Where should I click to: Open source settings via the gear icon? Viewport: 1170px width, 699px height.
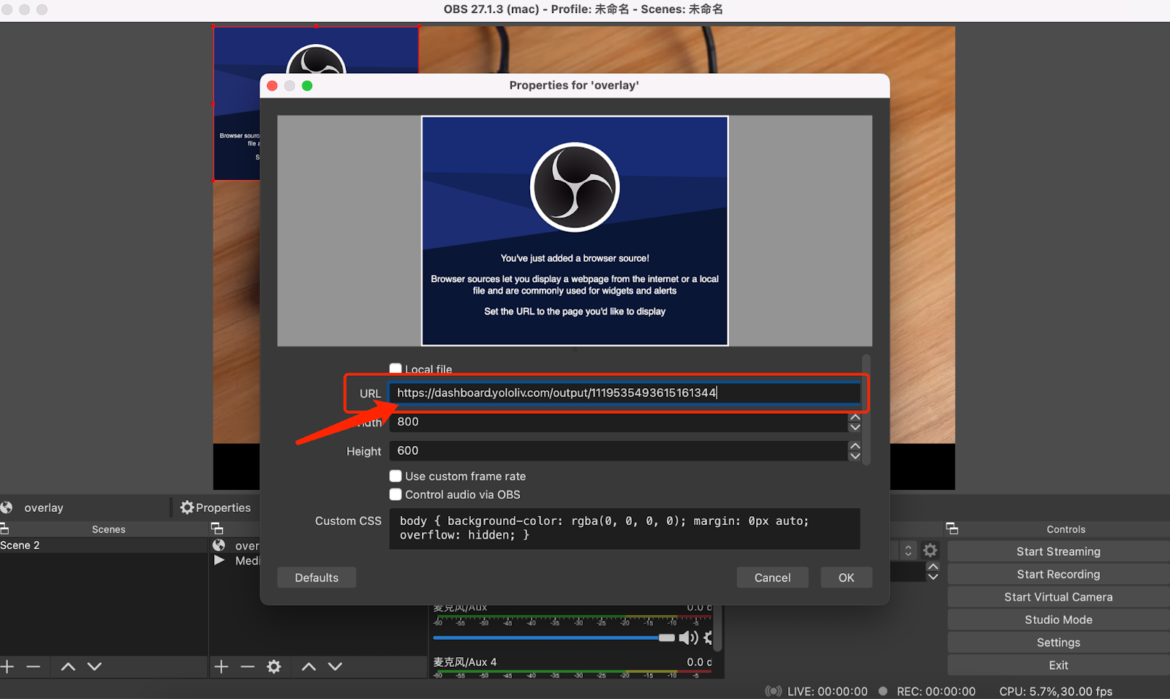point(272,666)
